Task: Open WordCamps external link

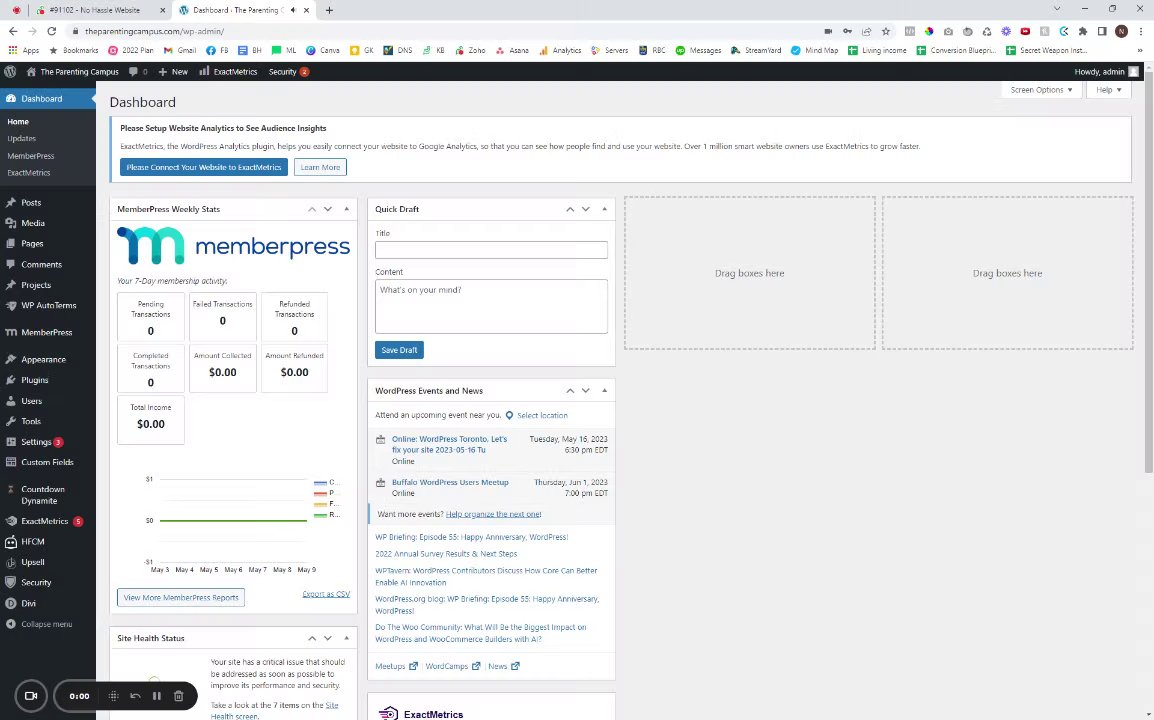Action: (x=453, y=666)
